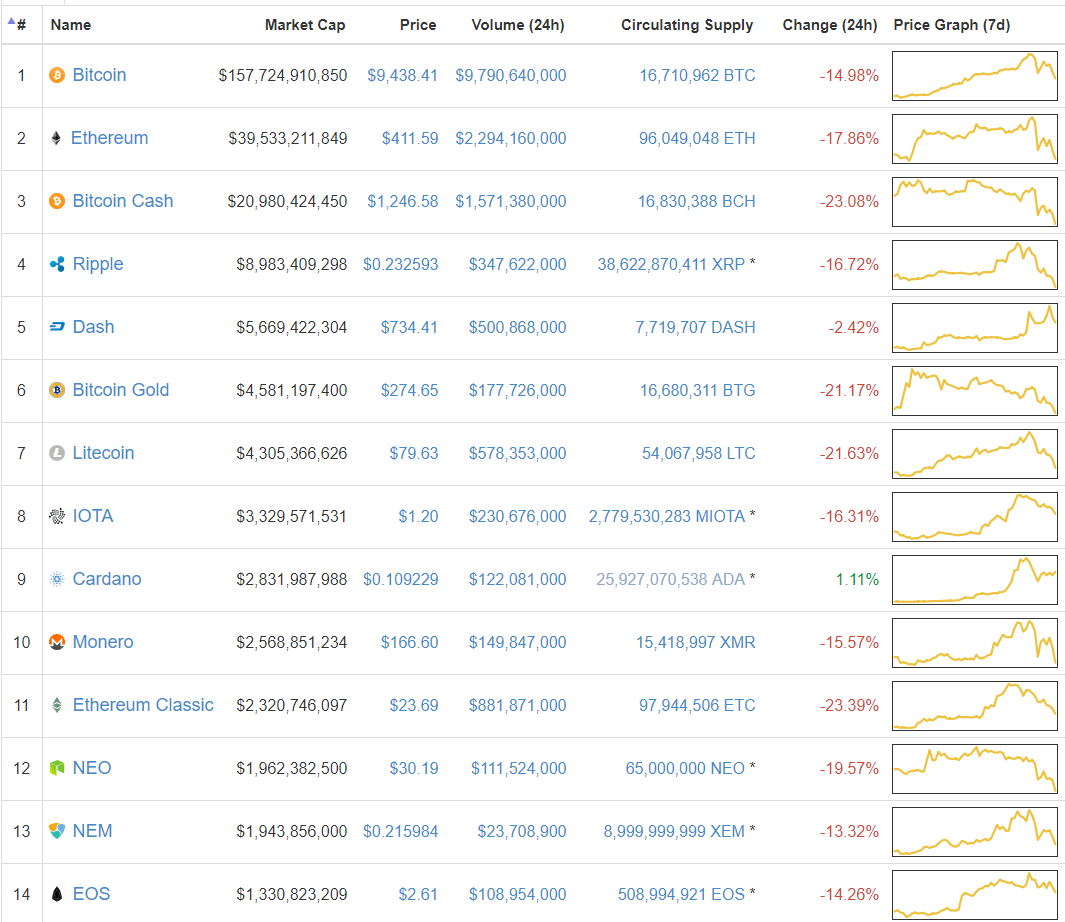Sort by Circulating Supply column header
Image resolution: width=1065 pixels, height=922 pixels.
point(687,25)
